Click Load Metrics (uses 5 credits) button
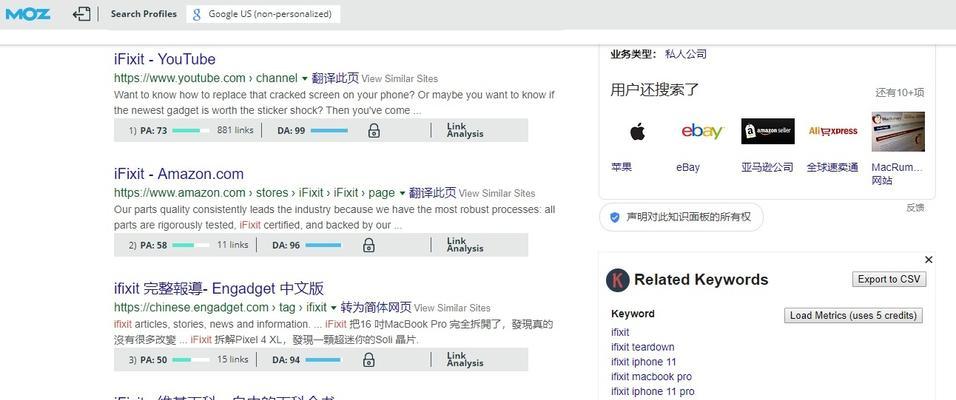The image size is (956, 400). tap(853, 315)
